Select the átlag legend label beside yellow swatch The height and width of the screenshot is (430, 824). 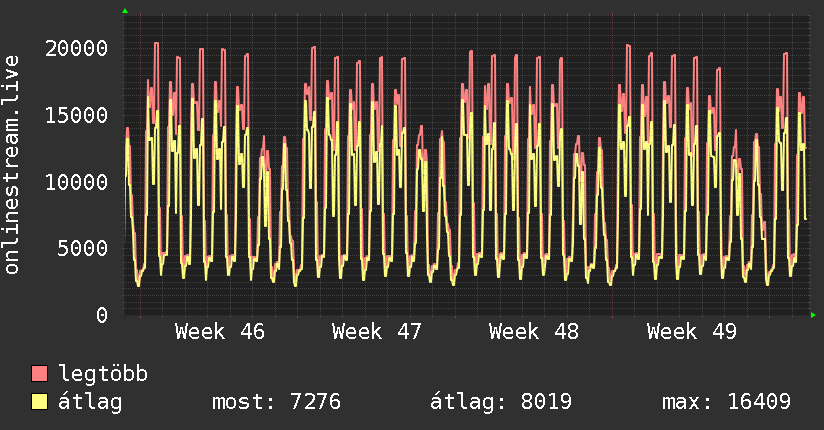91,402
